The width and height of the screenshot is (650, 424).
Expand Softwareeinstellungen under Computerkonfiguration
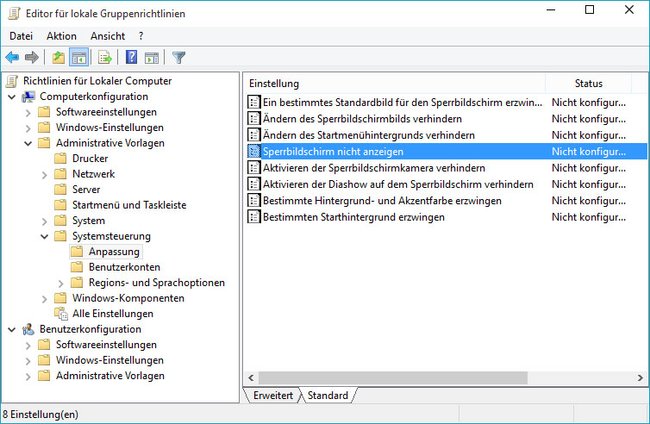tap(28, 113)
